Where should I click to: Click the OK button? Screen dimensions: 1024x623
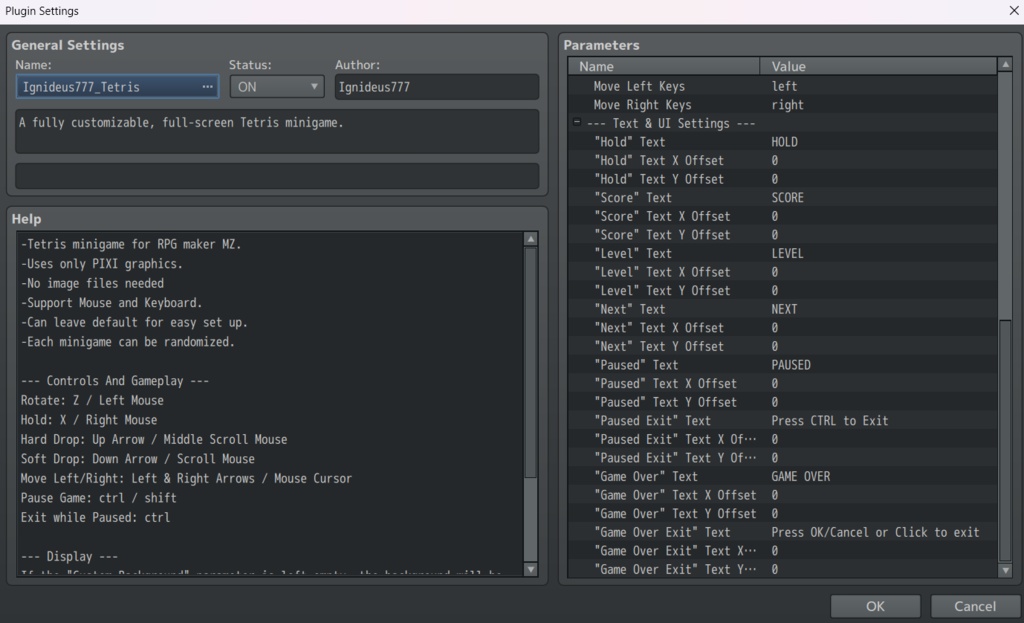coord(875,606)
